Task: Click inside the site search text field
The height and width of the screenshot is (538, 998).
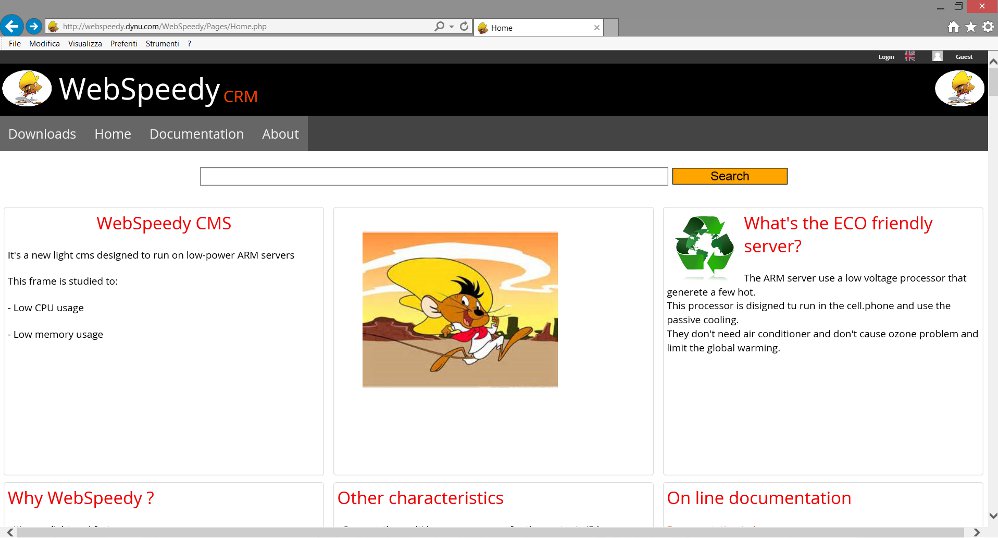Action: pos(433,176)
